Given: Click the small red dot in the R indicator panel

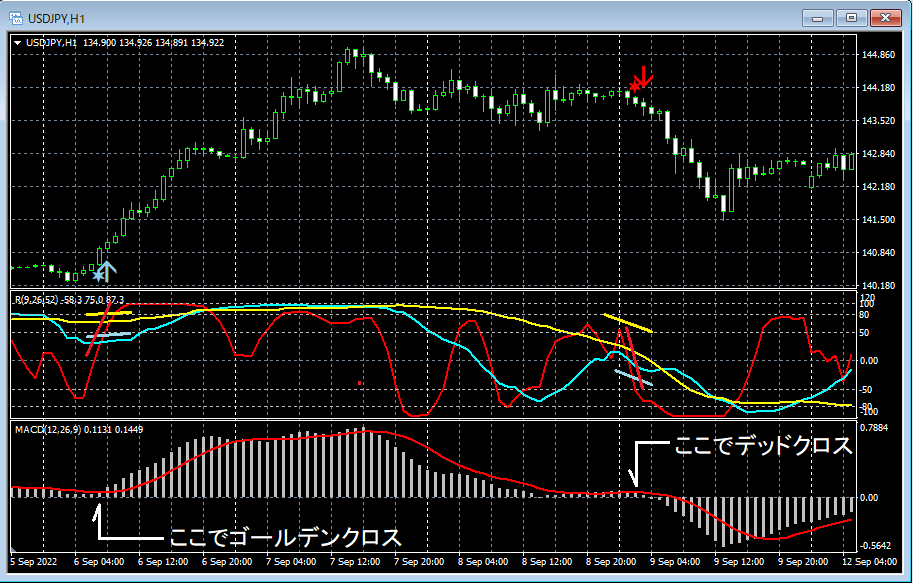Looking at the screenshot, I should (x=360, y=383).
